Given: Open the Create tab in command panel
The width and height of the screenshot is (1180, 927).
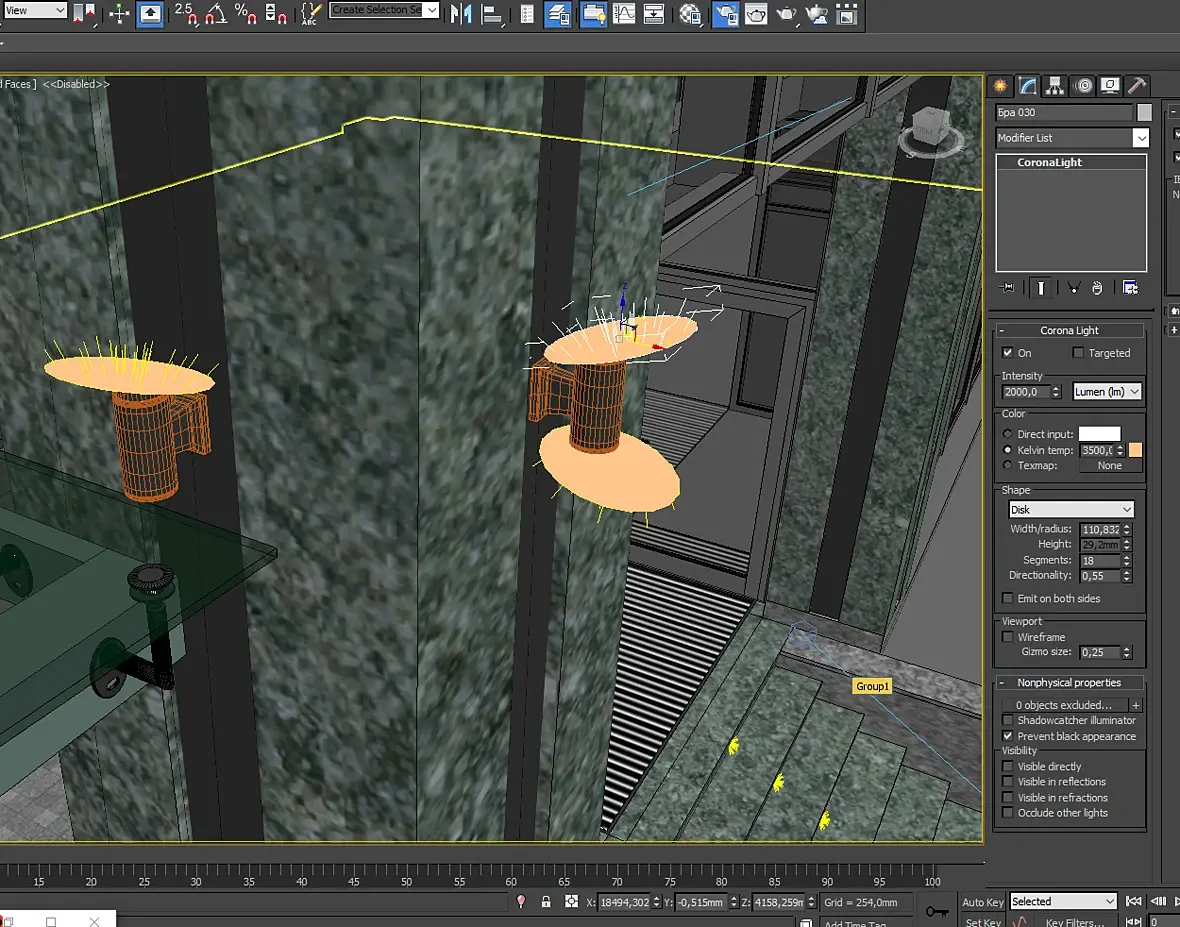Looking at the screenshot, I should pyautogui.click(x=1001, y=86).
